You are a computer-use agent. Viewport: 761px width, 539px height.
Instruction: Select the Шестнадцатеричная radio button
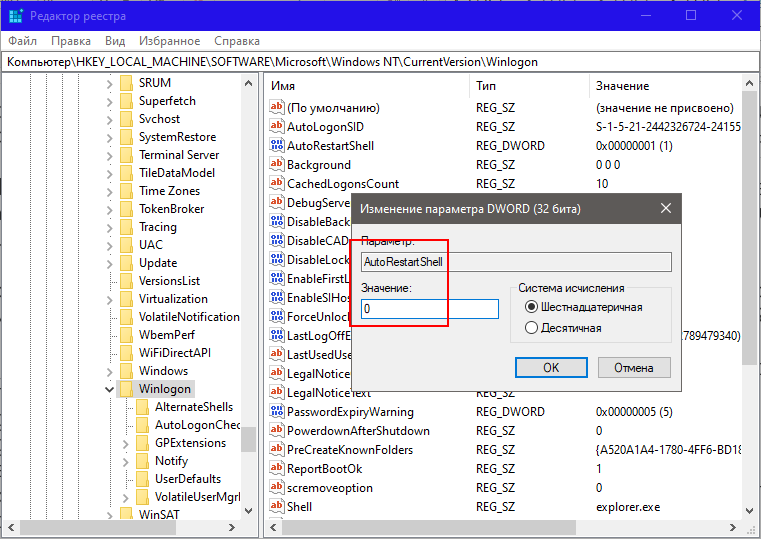tap(531, 307)
